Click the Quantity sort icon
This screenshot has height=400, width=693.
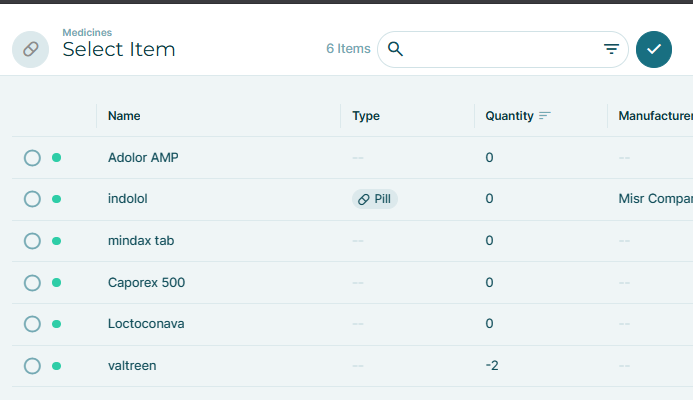click(x=544, y=116)
